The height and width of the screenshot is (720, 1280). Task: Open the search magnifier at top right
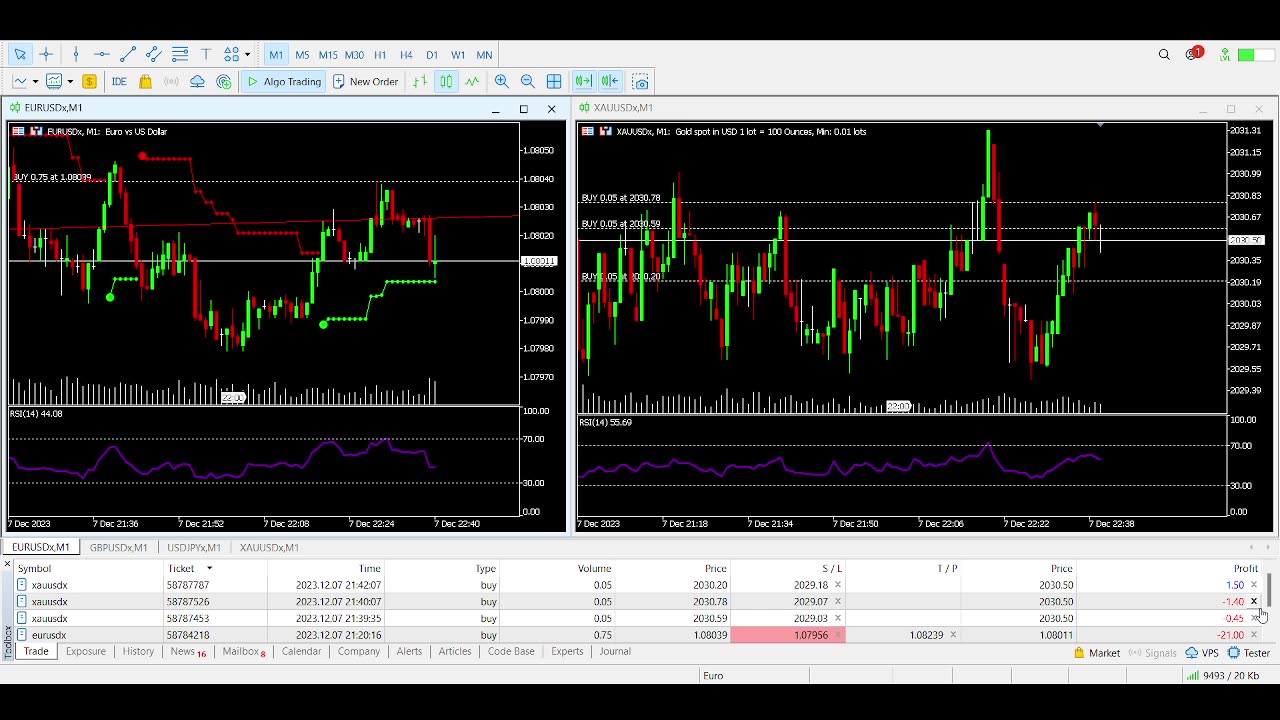1164,55
